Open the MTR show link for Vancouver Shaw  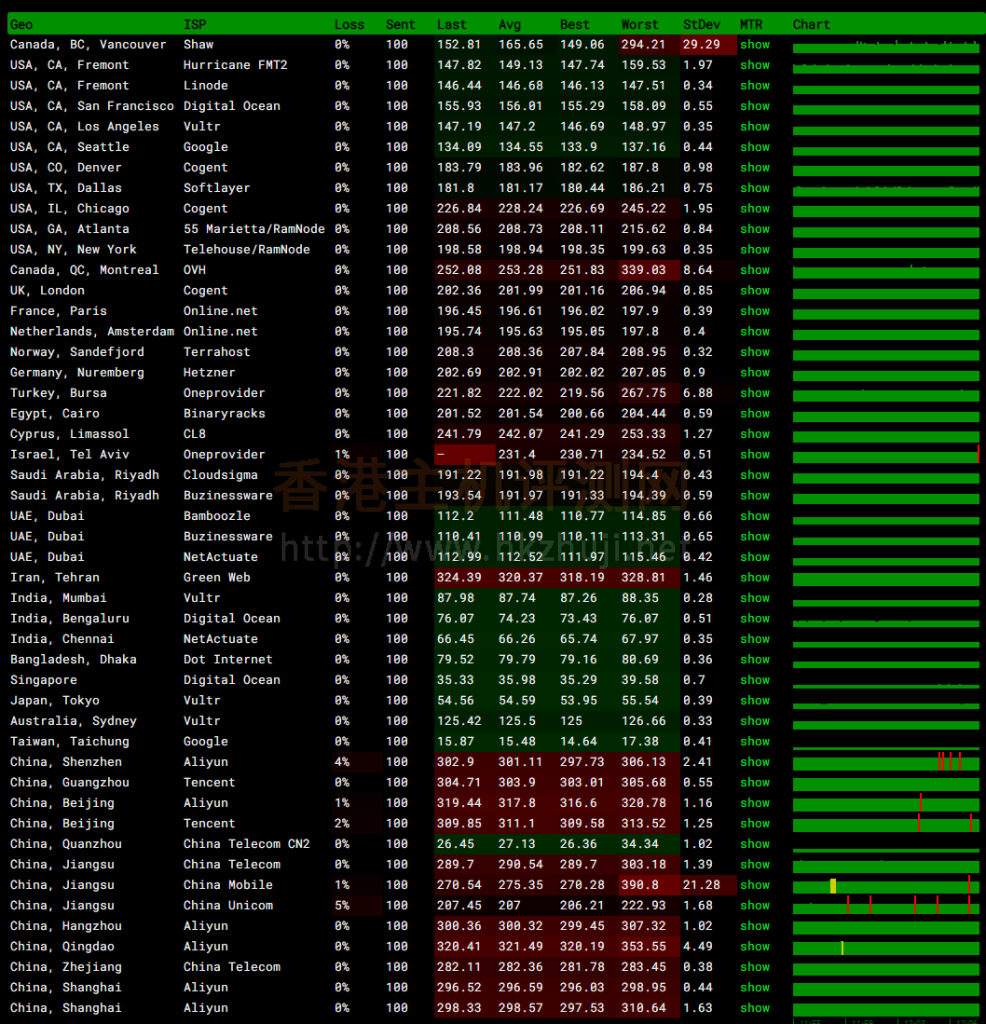point(755,44)
